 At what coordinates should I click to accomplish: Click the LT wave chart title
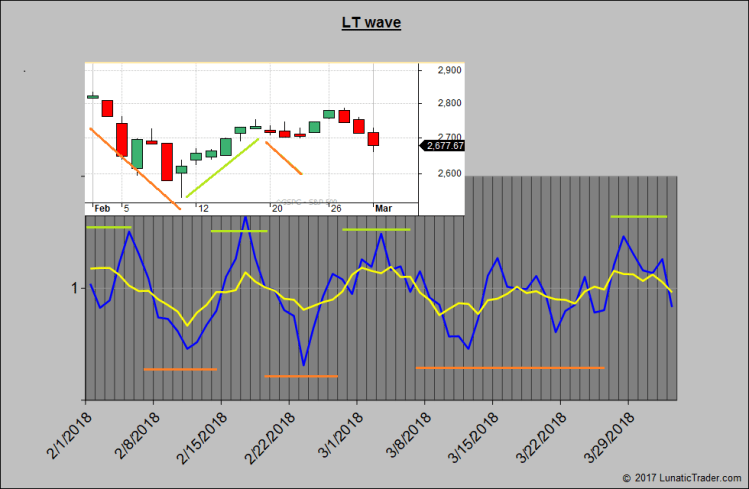click(x=370, y=22)
